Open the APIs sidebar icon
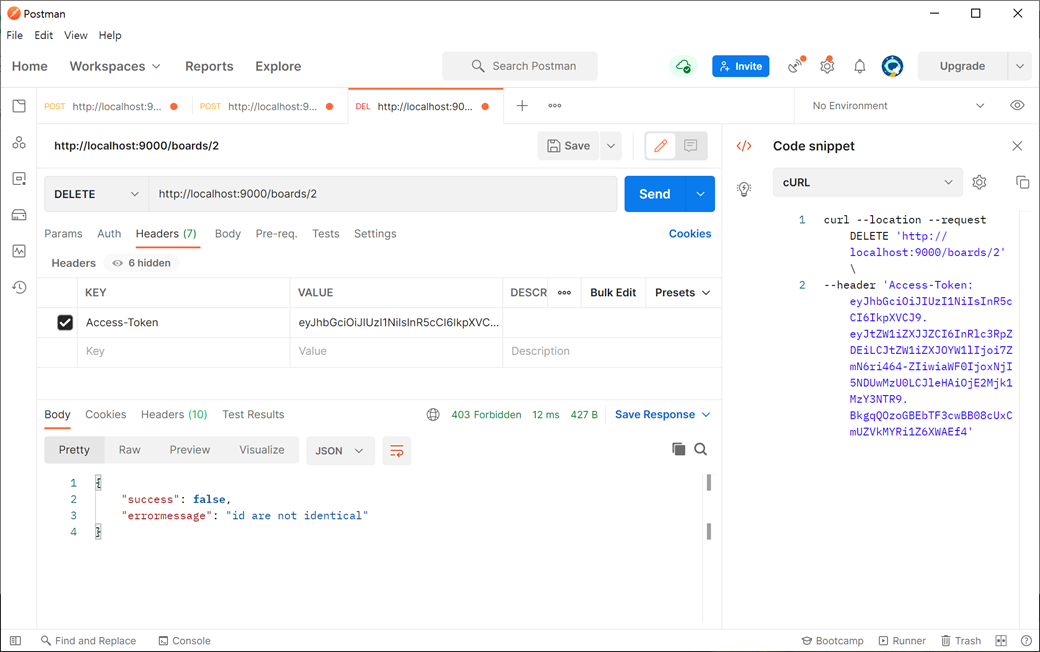This screenshot has height=652, width=1040. pyautogui.click(x=19, y=143)
